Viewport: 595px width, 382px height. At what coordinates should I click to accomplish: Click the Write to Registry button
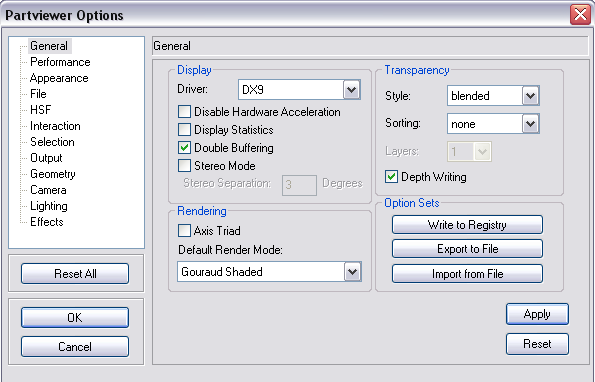tap(467, 225)
